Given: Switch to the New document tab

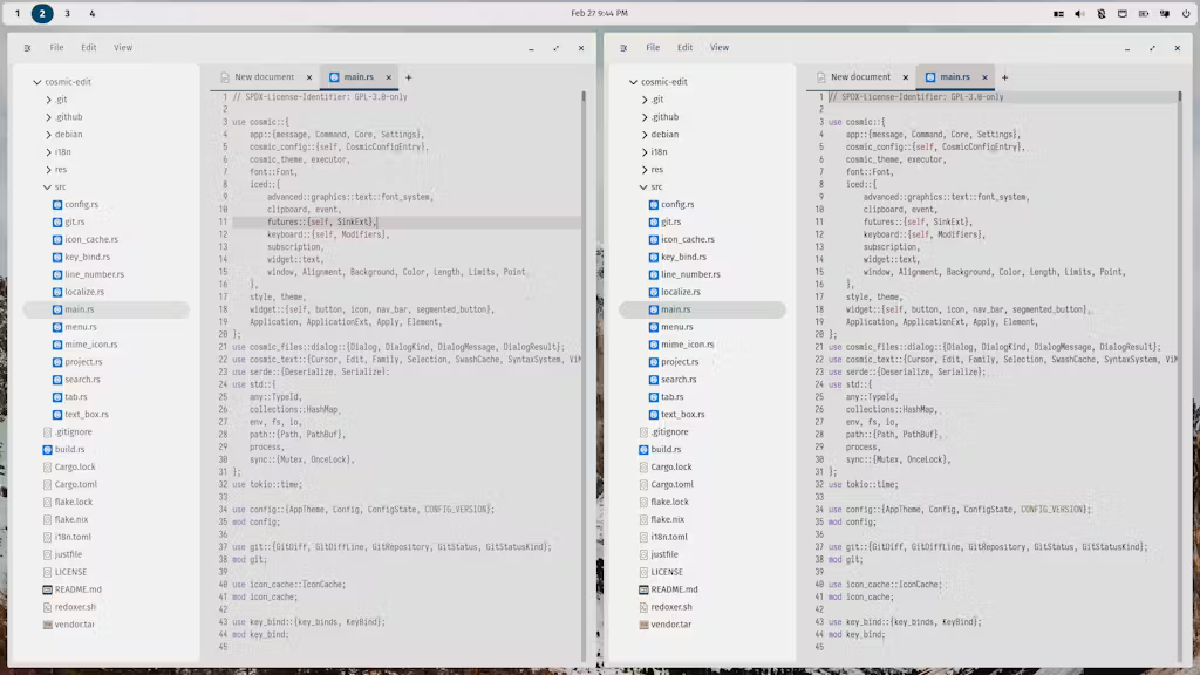Looking at the screenshot, I should (265, 77).
